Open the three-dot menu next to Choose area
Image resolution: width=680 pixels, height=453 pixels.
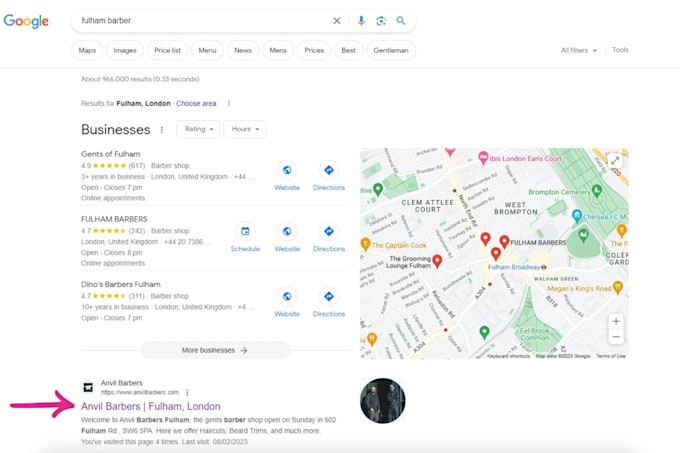tap(229, 103)
